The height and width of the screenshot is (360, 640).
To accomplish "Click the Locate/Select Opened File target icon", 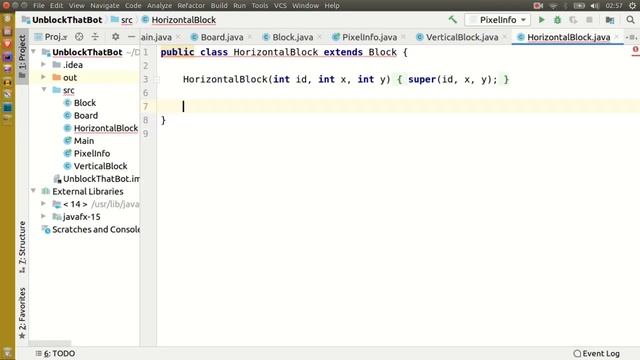I will pyautogui.click(x=79, y=37).
